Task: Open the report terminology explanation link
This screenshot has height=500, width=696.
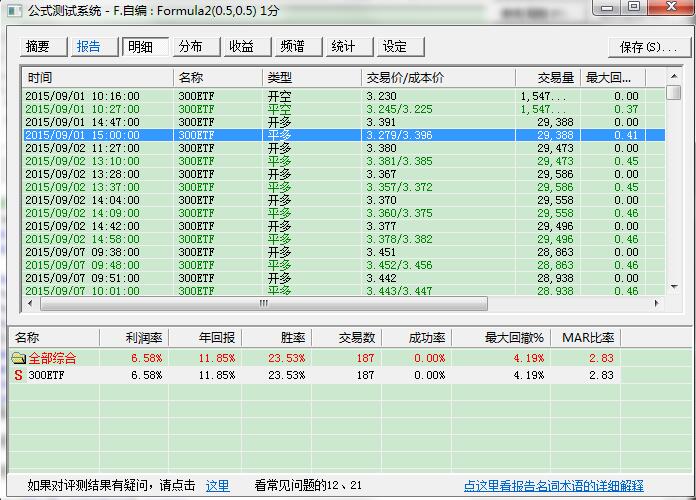Action: (553, 486)
